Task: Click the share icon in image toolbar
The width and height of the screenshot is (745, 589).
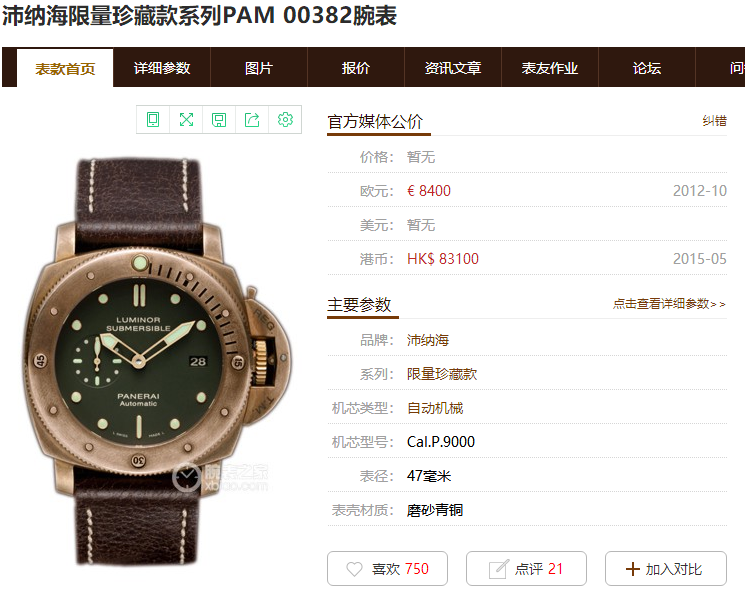Action: coord(252,120)
